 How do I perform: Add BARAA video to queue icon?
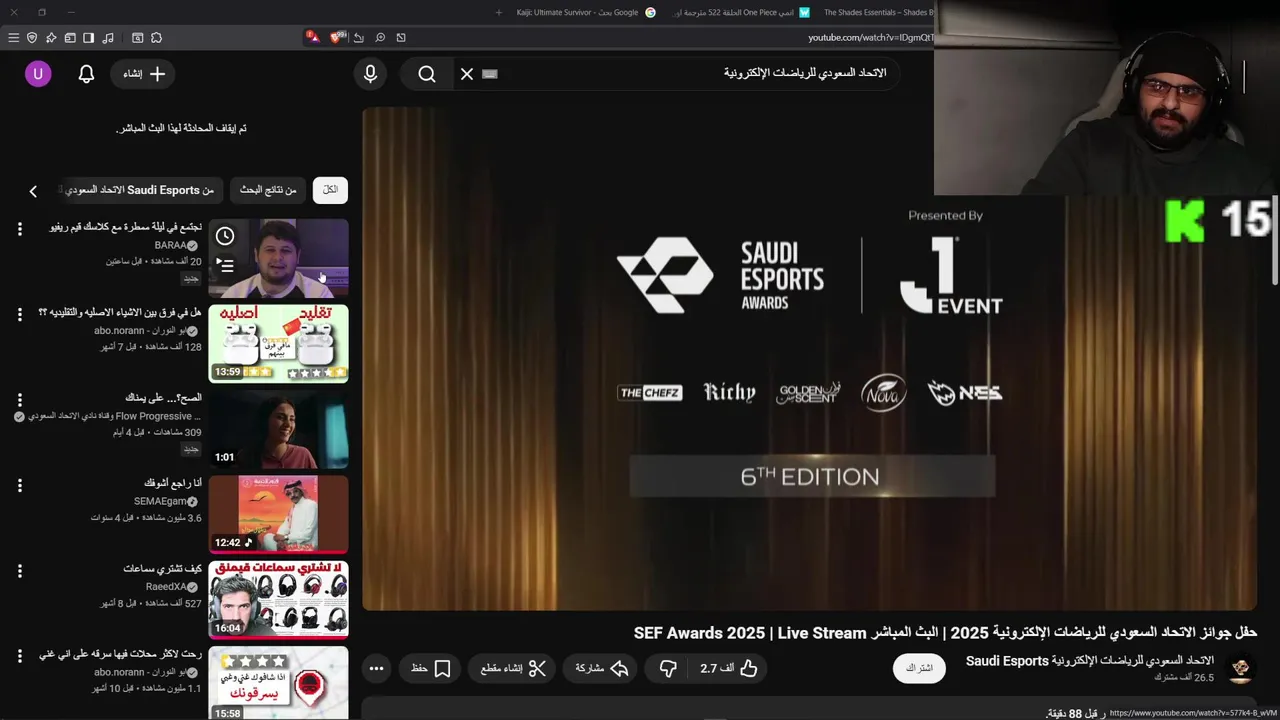[x=225, y=266]
